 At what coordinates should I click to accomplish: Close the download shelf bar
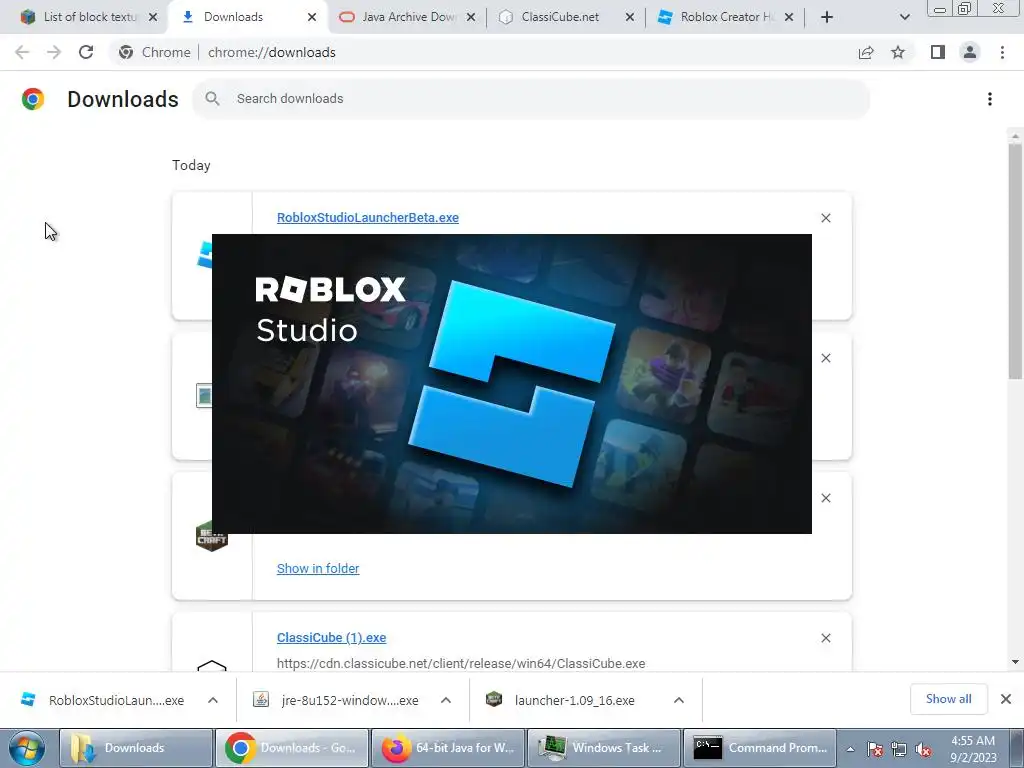pos(1006,699)
